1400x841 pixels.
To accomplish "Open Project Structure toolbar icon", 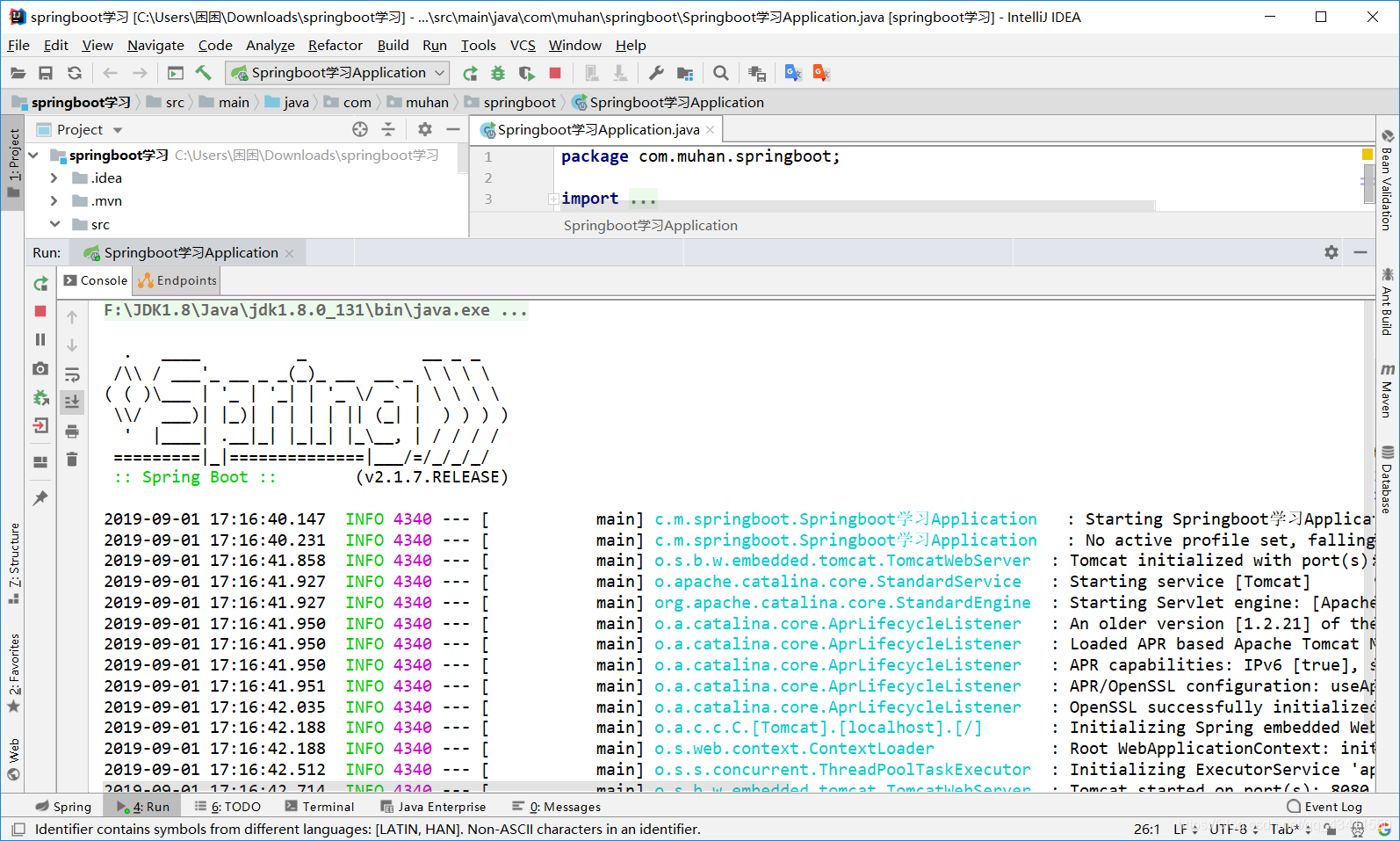I will (x=685, y=73).
